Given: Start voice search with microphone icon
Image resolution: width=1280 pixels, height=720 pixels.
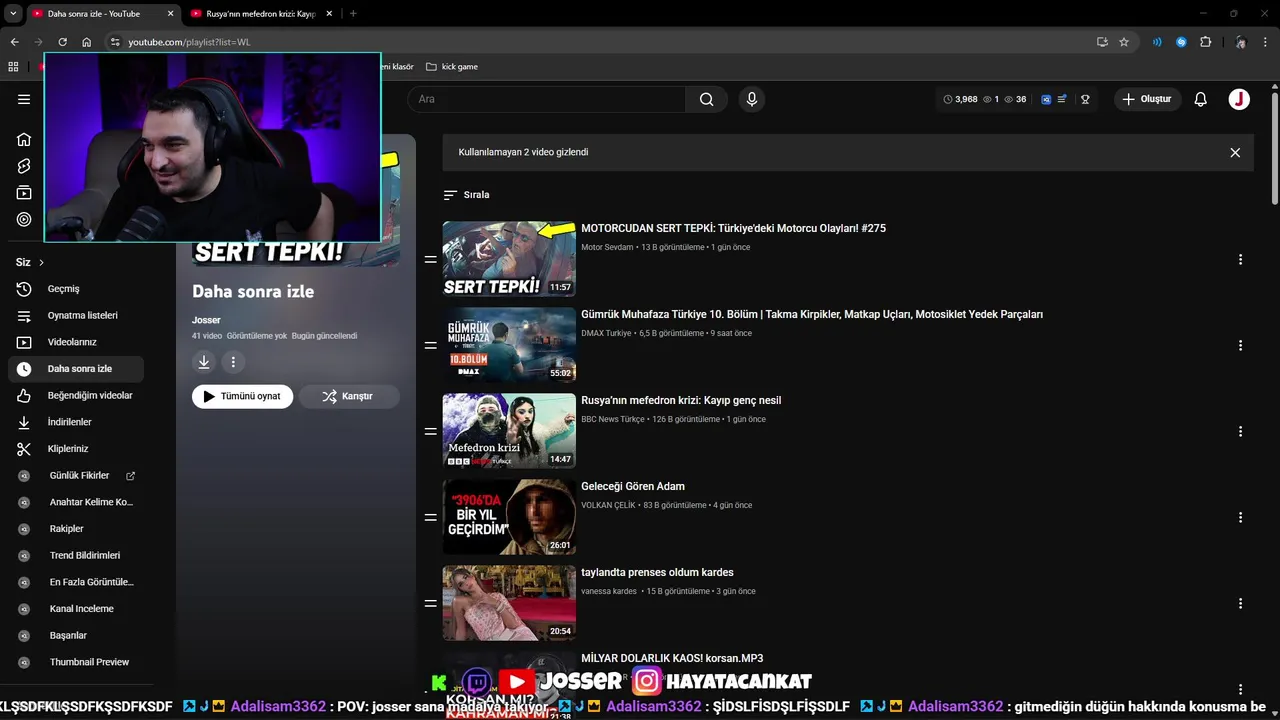Looking at the screenshot, I should 752,99.
